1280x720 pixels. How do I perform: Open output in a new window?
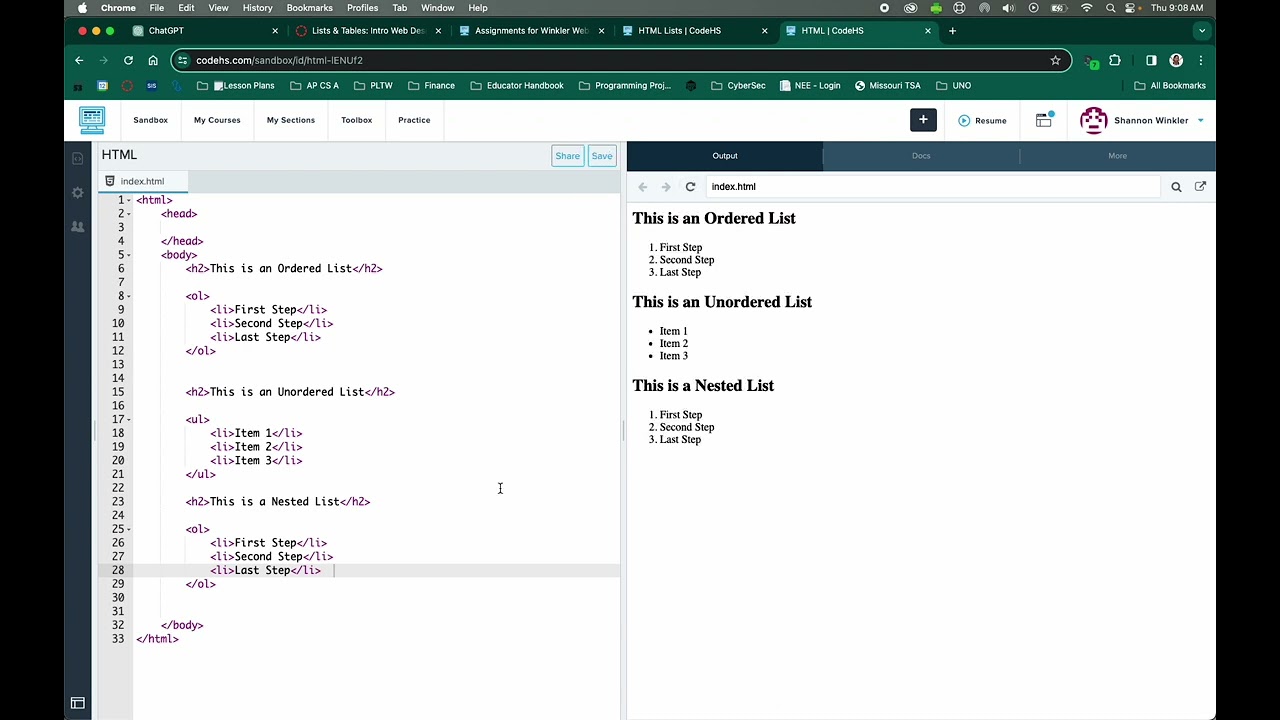(1200, 187)
